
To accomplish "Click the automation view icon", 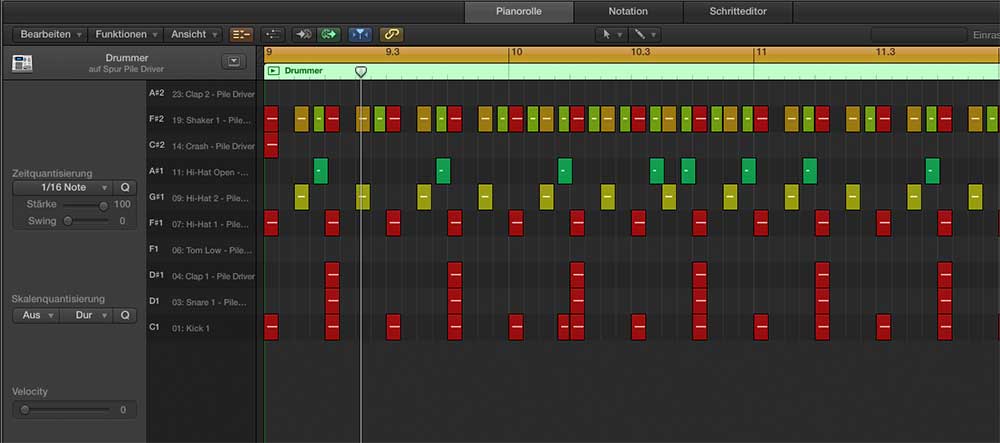I will tap(274, 34).
